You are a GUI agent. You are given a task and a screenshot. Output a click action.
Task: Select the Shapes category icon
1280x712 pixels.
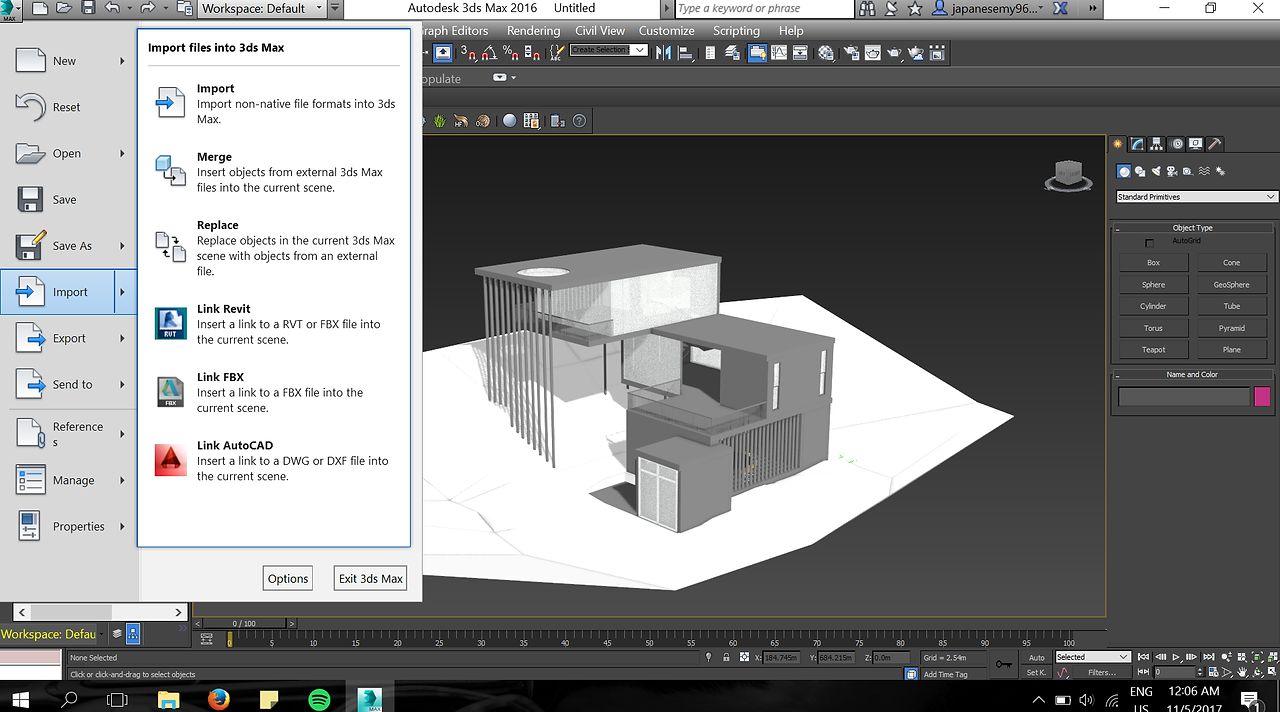pos(1140,171)
